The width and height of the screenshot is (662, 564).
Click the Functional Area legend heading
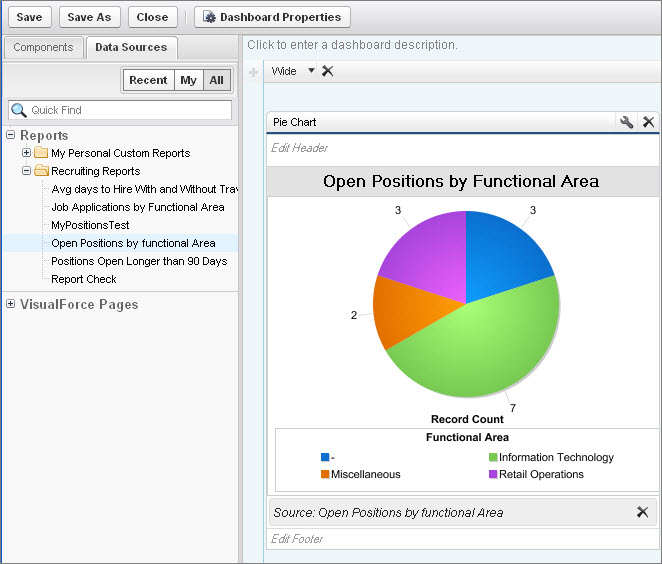click(467, 437)
